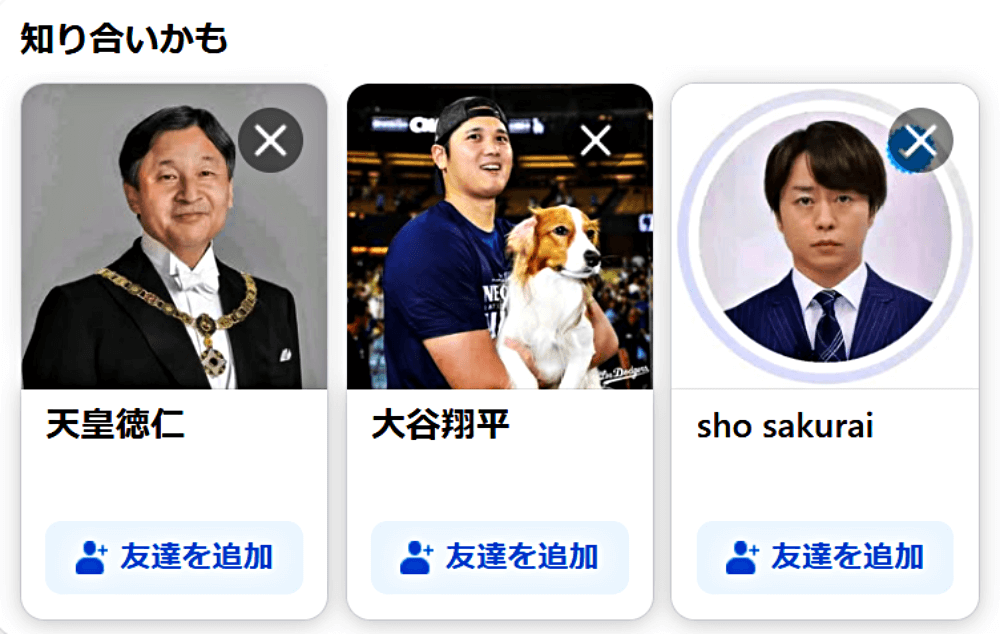Click add-person icon under sho sakurai
Screen dimensions: 1000x634
click(x=741, y=557)
